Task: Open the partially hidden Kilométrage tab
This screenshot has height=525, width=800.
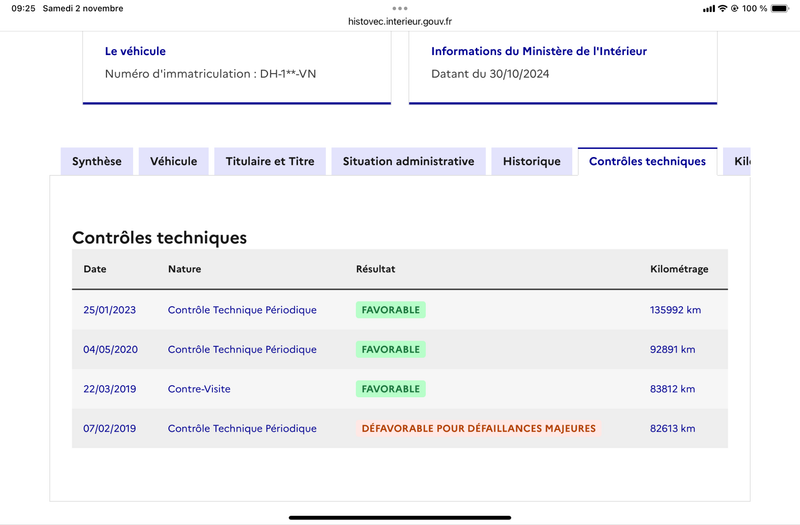Action: pos(737,161)
